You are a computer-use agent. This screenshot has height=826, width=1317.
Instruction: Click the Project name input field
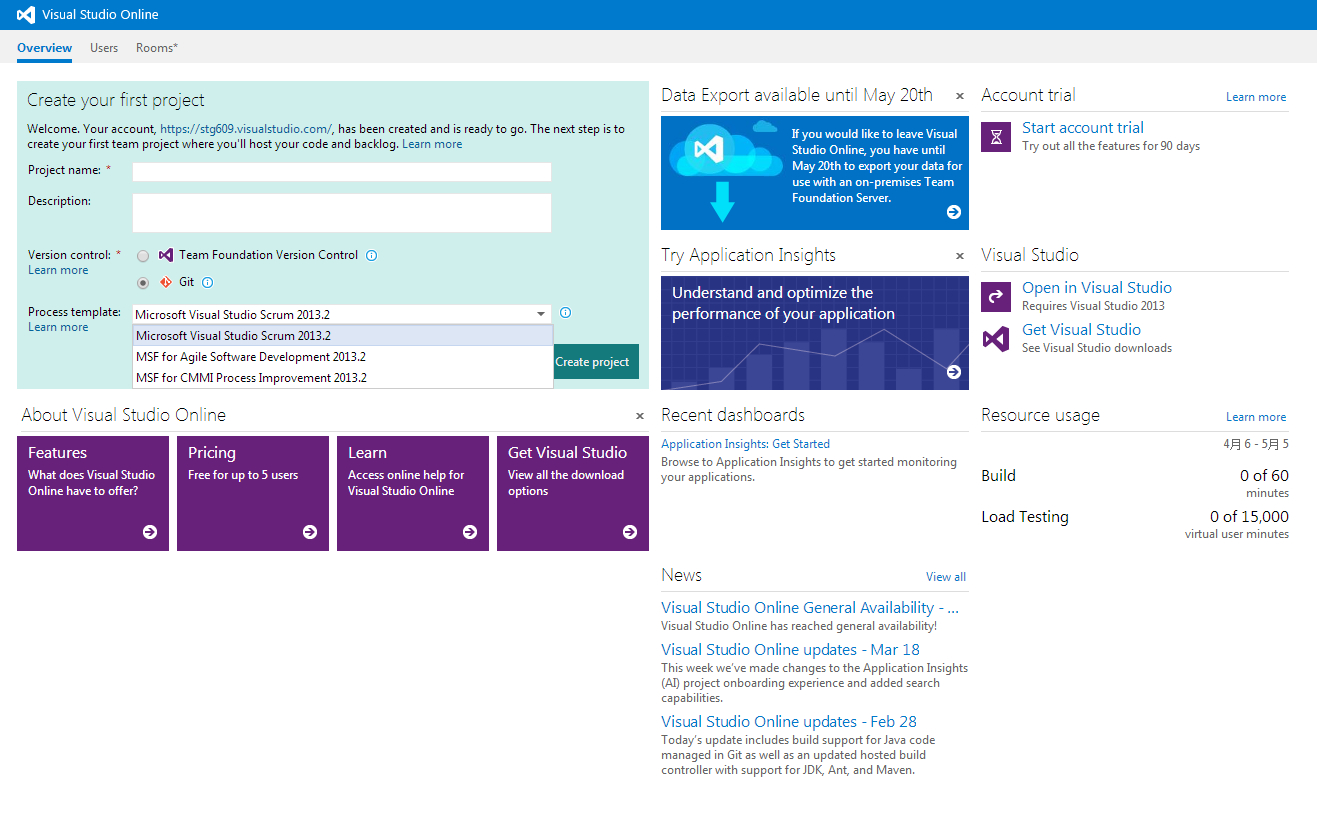point(342,172)
